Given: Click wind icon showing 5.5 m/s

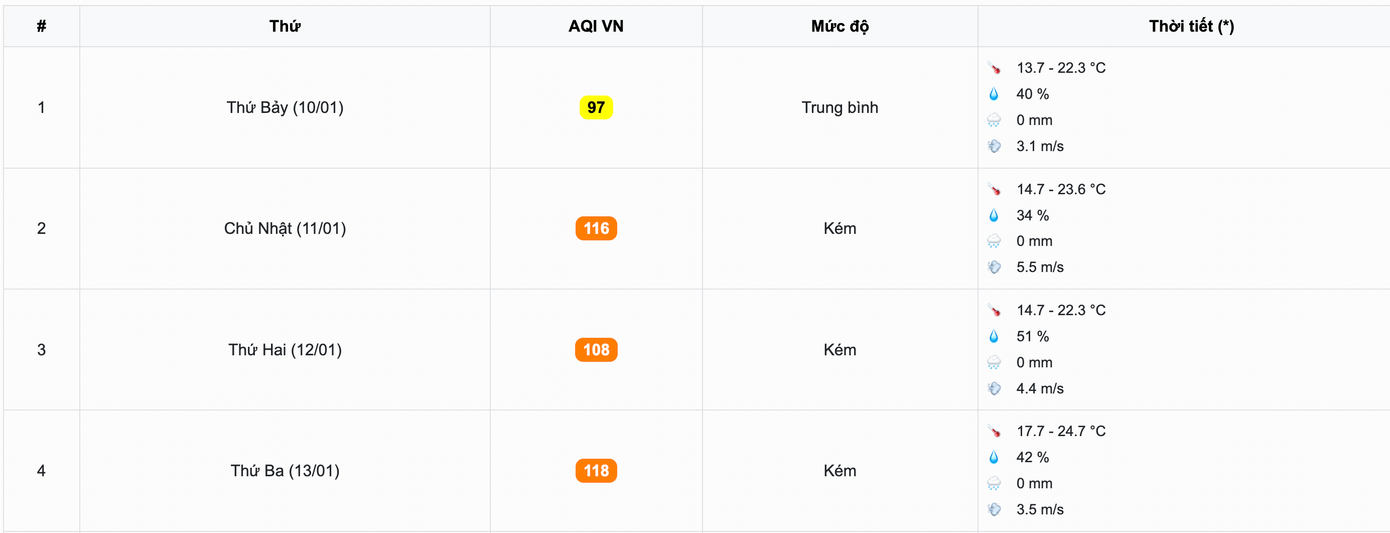Looking at the screenshot, I should point(994,267).
